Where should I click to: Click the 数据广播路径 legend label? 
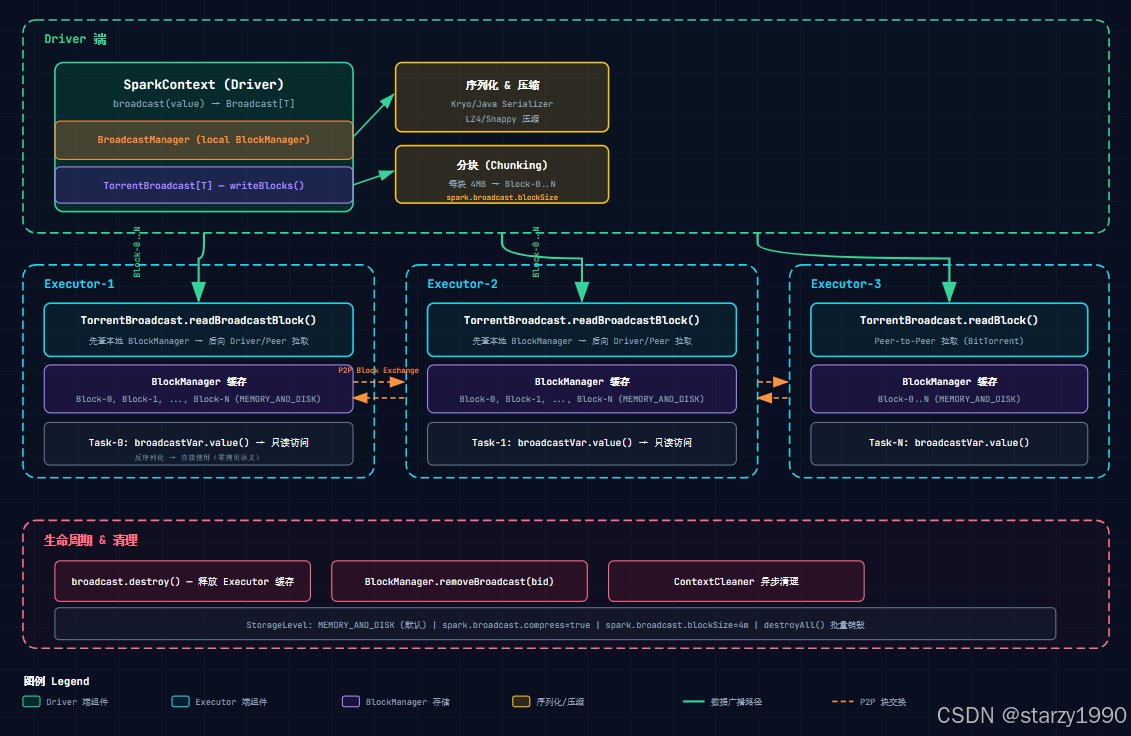coord(736,701)
